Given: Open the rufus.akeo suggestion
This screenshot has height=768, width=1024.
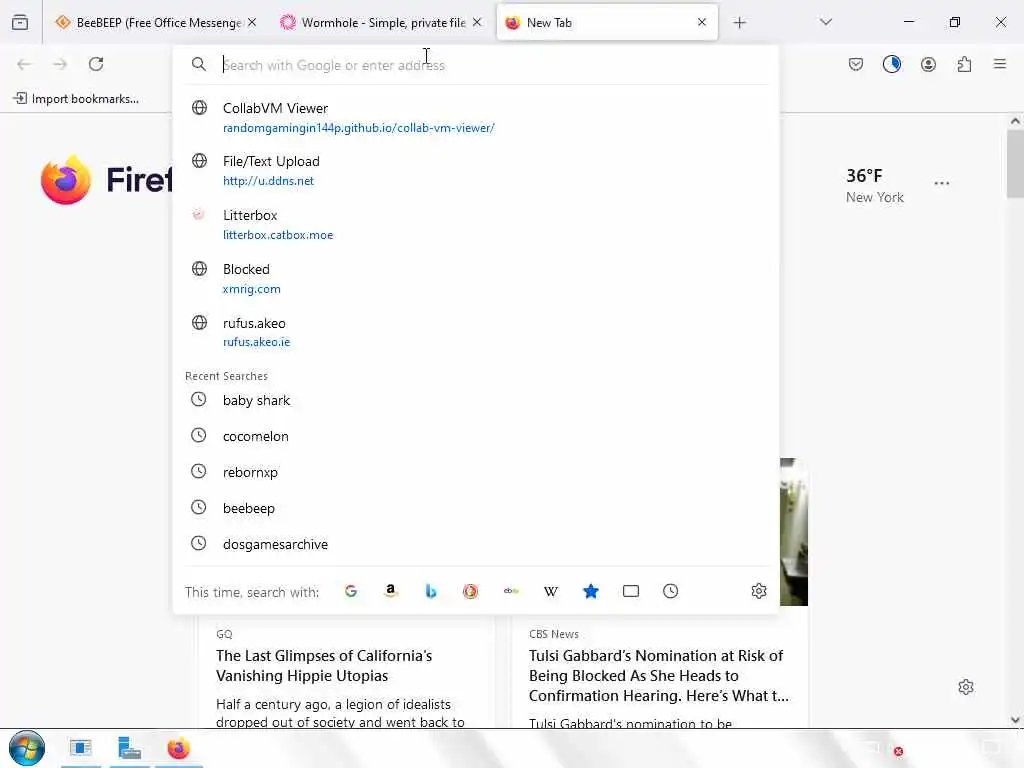Looking at the screenshot, I should pos(475,332).
